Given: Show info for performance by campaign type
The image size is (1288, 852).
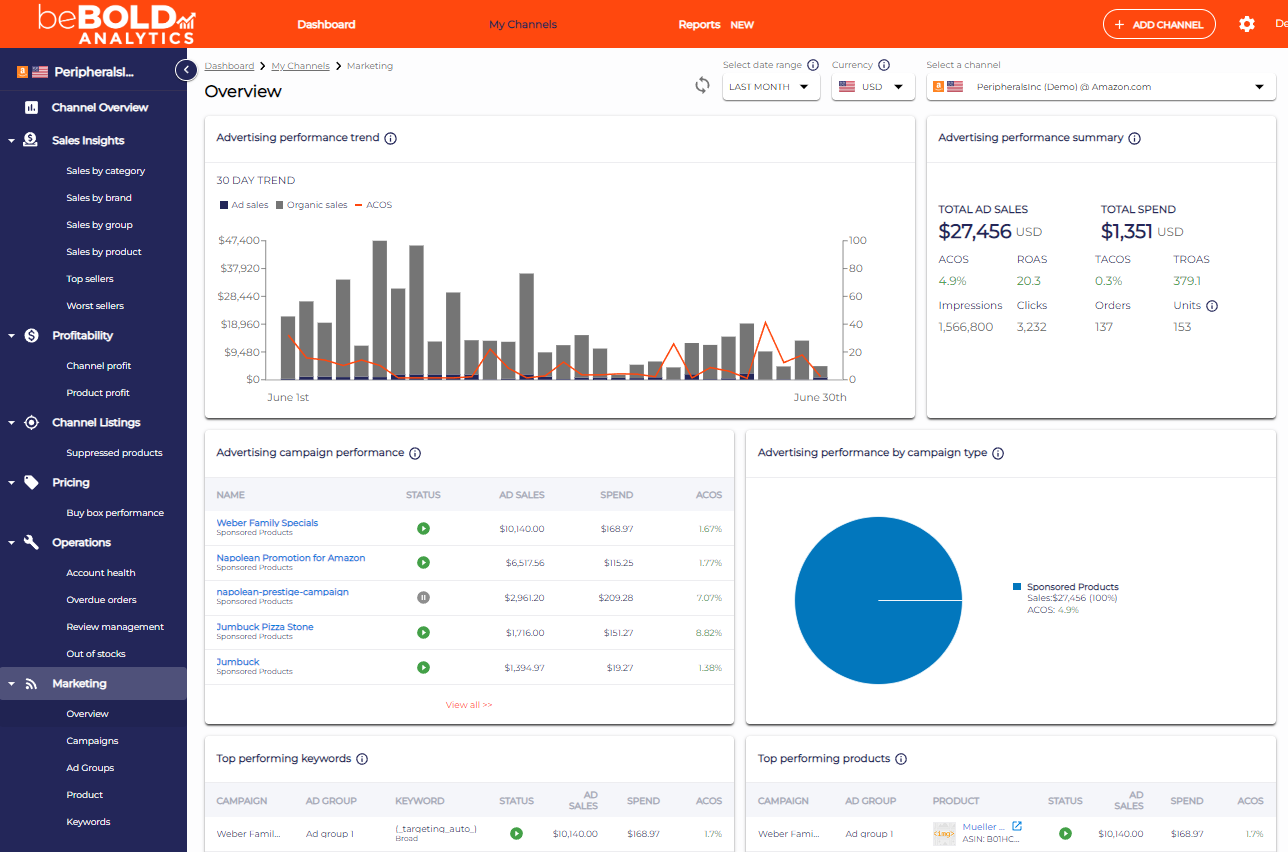Looking at the screenshot, I should [998, 453].
